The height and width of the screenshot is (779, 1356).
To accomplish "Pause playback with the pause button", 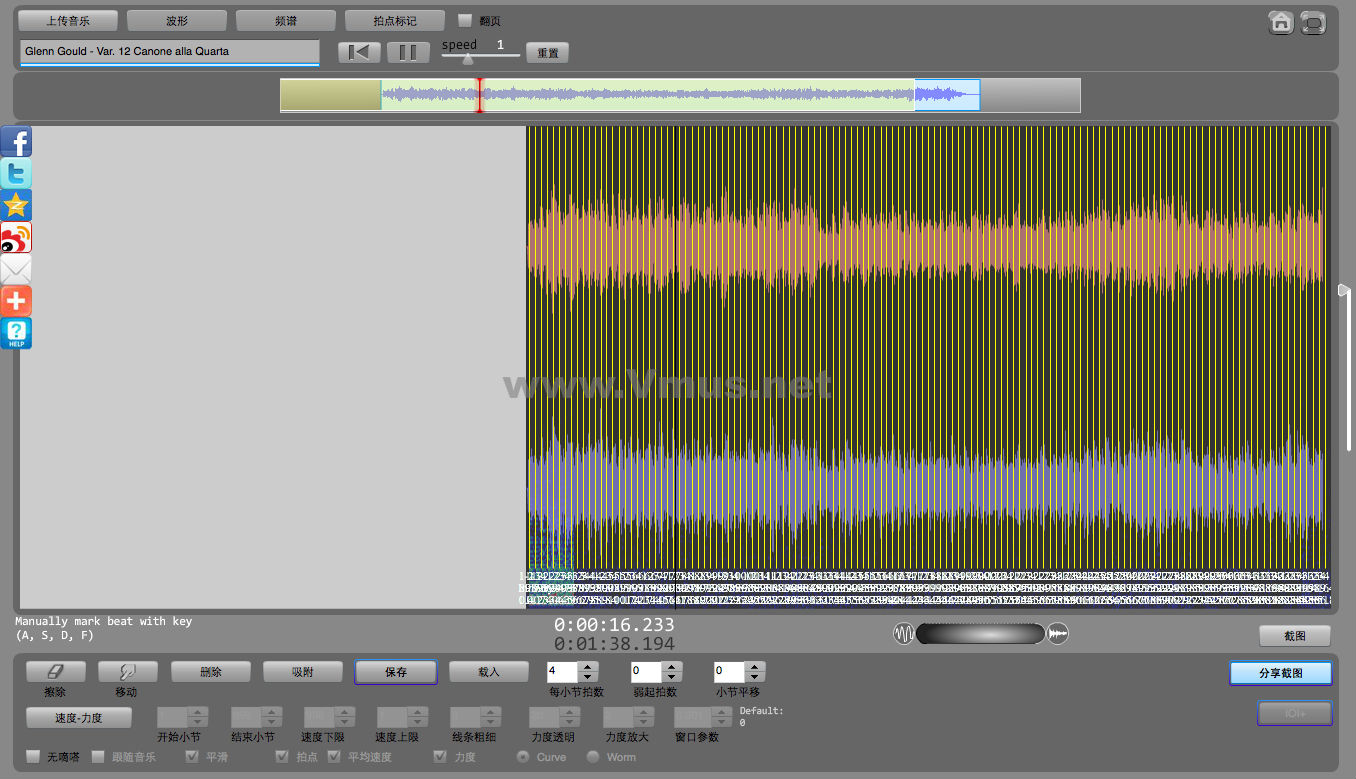I will point(408,53).
